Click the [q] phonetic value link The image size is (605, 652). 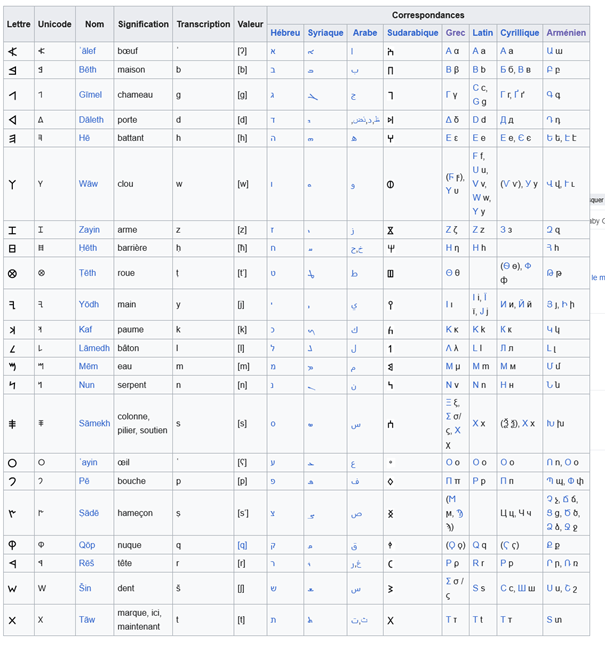tap(243, 545)
